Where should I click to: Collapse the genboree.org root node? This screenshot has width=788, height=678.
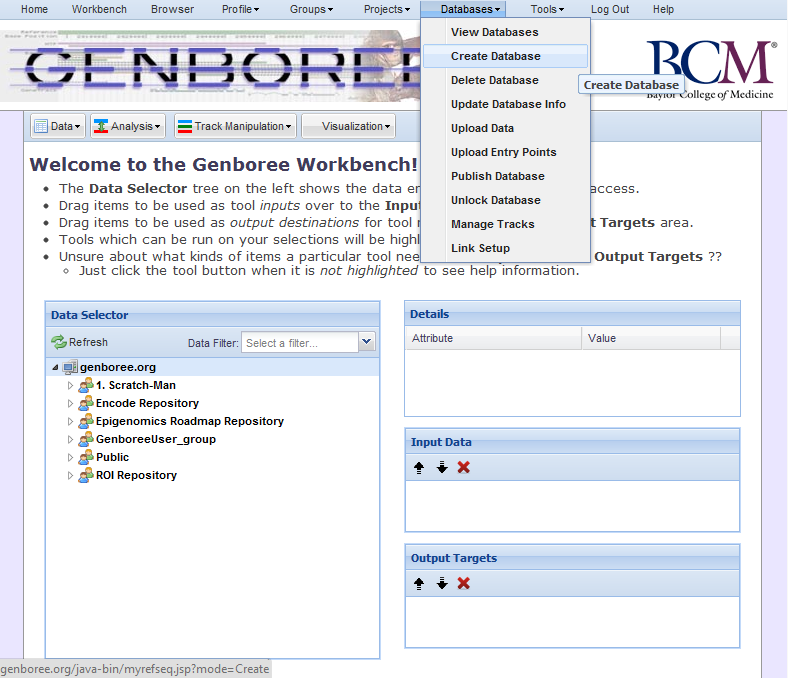pos(55,368)
